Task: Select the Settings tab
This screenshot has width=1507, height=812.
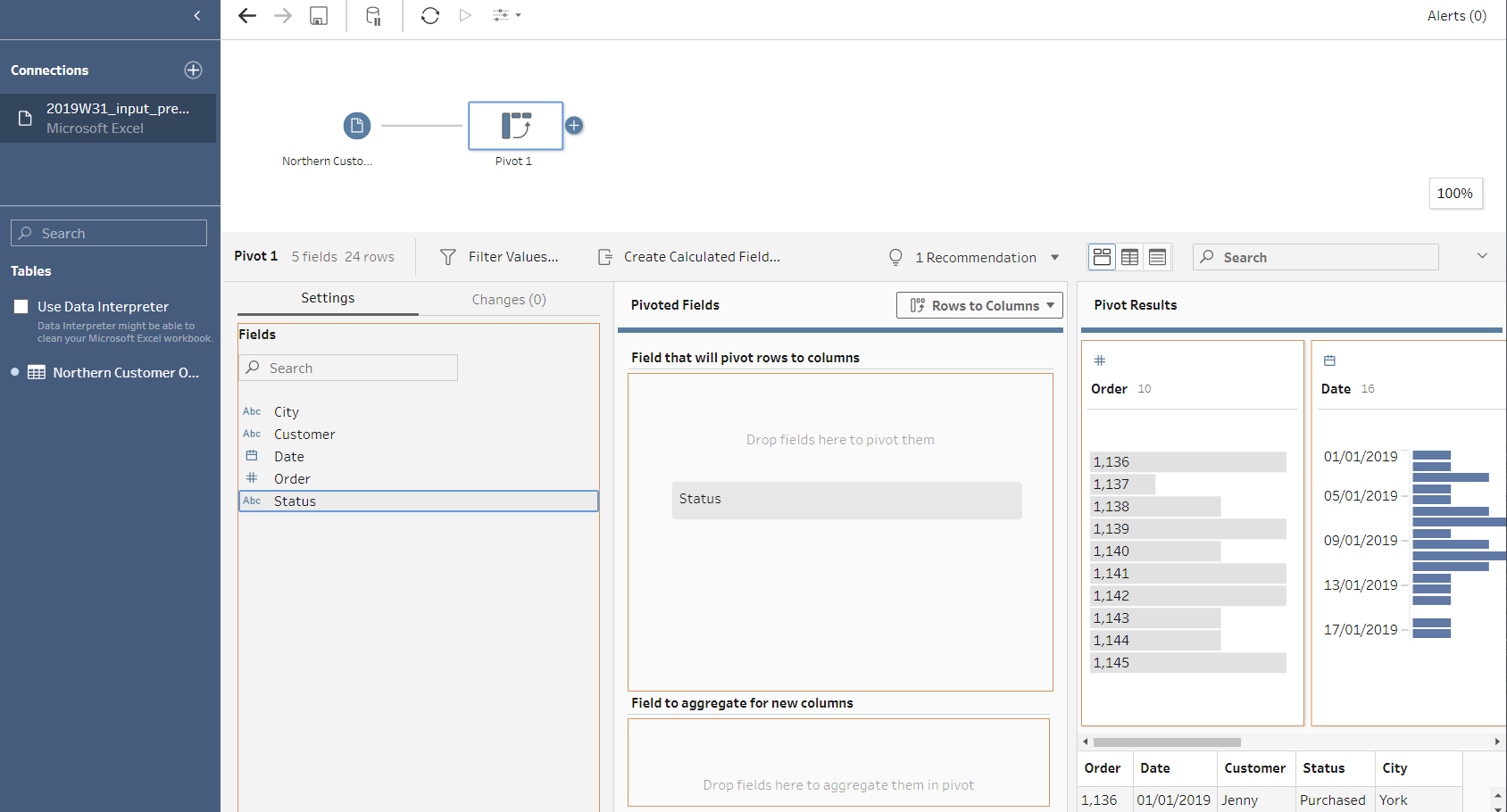Action: 328,298
